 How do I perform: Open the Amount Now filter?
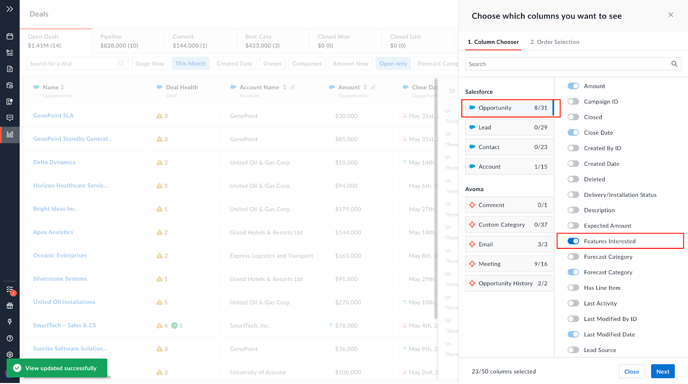click(350, 64)
